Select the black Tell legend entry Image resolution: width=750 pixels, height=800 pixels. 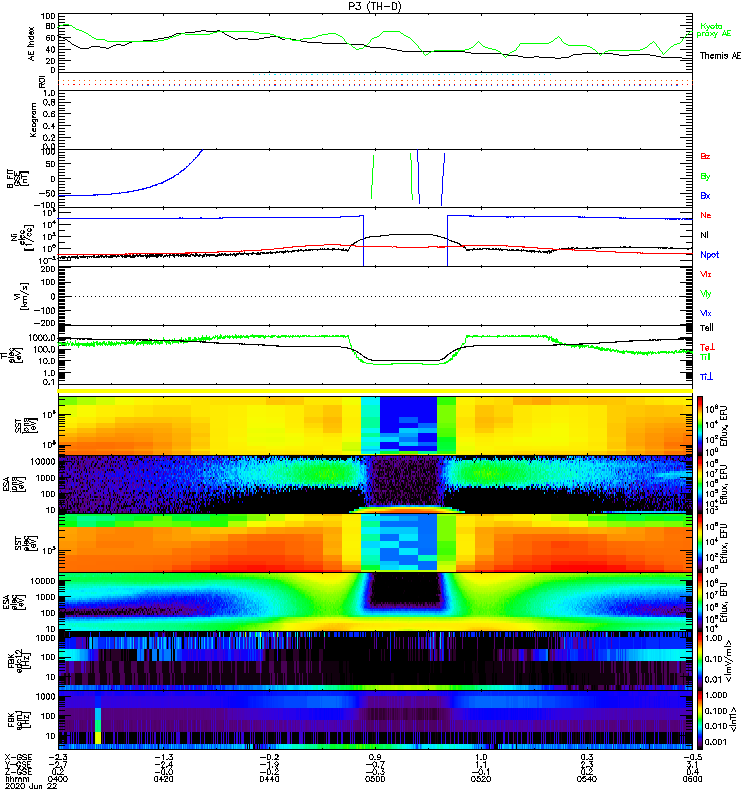[707, 328]
